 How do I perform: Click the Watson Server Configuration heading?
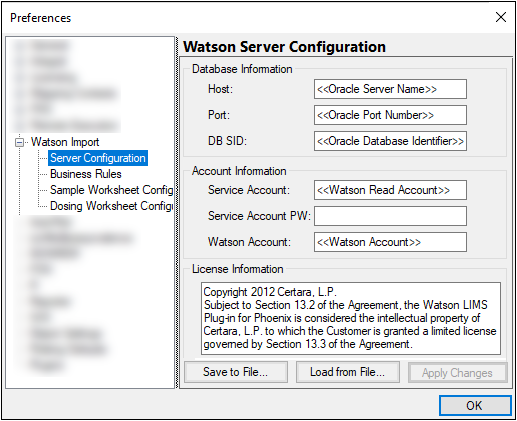coord(284,47)
